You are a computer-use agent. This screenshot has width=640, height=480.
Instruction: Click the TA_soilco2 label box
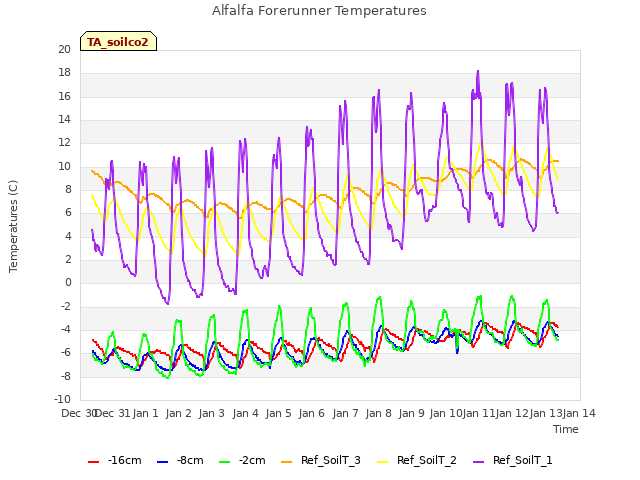point(118,41)
